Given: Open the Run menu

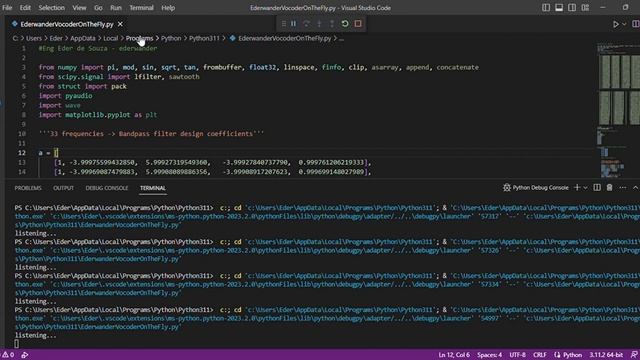Looking at the screenshot, I should point(116,8).
